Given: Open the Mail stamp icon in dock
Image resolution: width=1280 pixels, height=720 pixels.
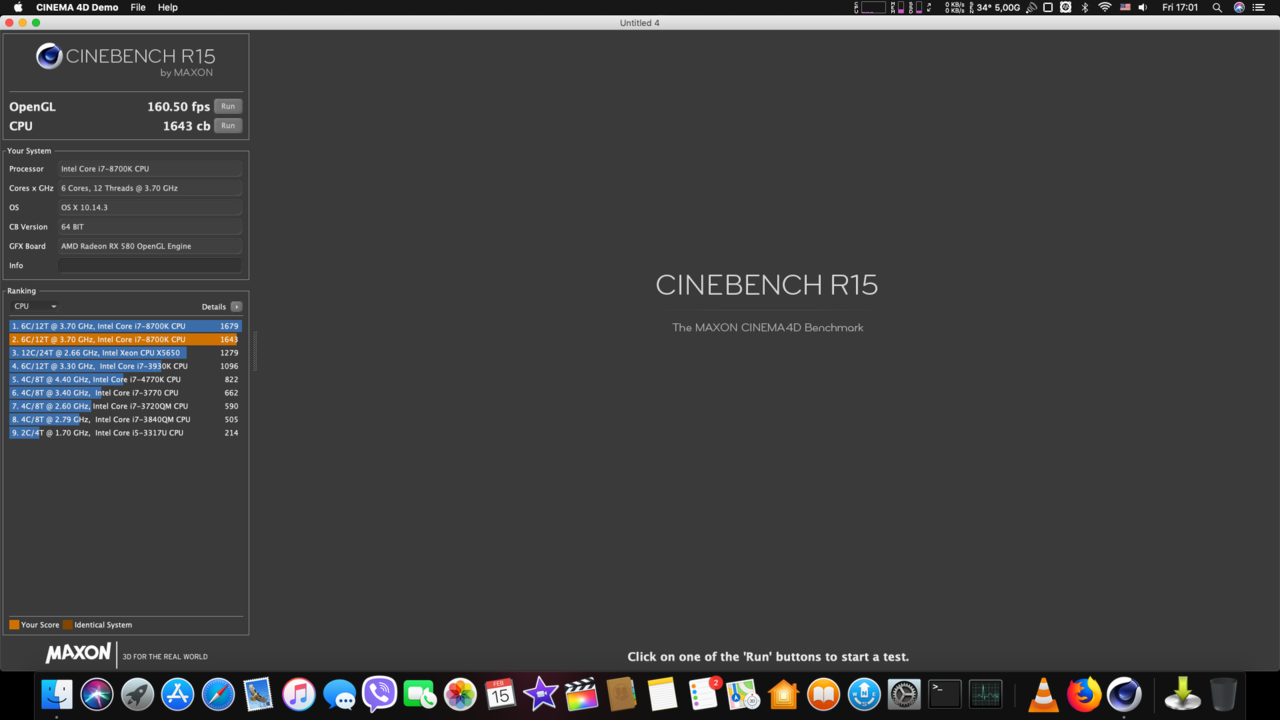Looking at the screenshot, I should pyautogui.click(x=259, y=694).
